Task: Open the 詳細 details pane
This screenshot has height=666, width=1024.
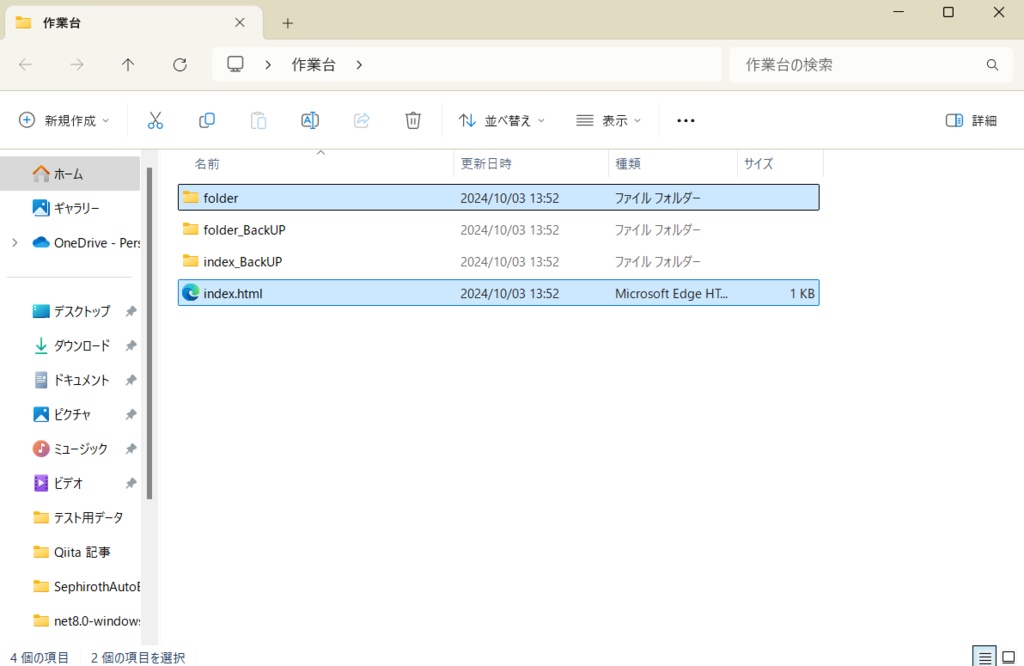Action: click(x=969, y=119)
